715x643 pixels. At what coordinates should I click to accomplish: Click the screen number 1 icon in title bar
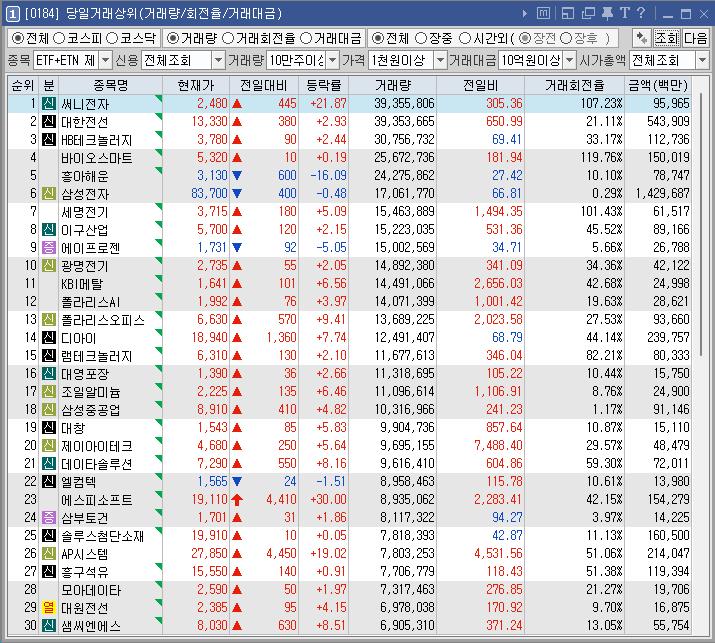pos(12,15)
